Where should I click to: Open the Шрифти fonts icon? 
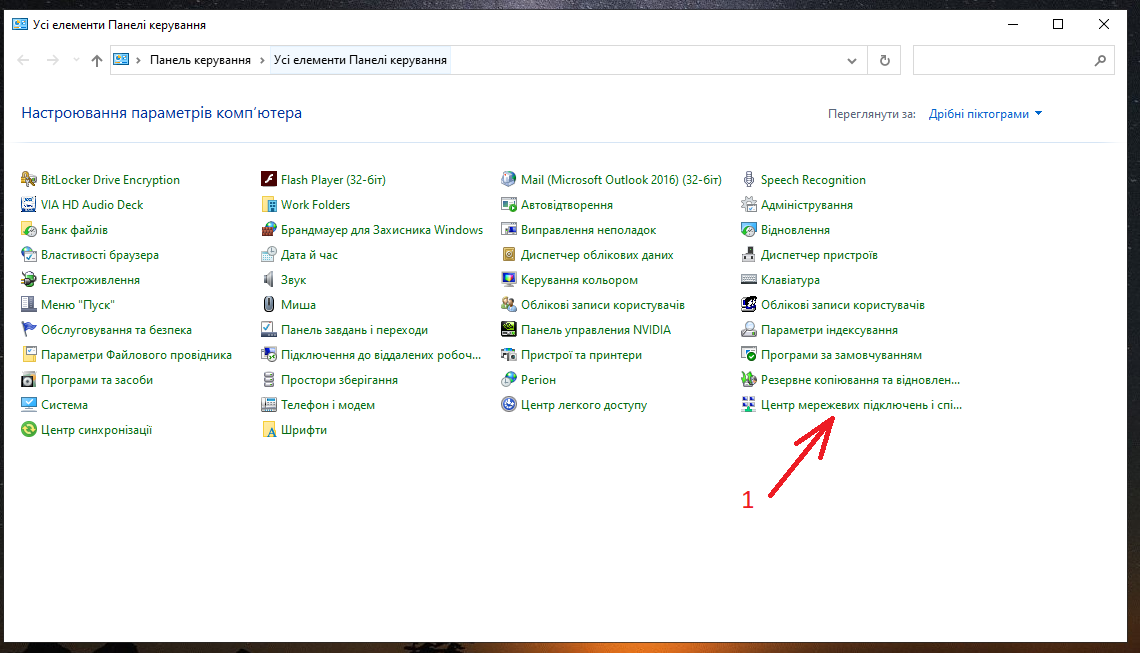(269, 430)
